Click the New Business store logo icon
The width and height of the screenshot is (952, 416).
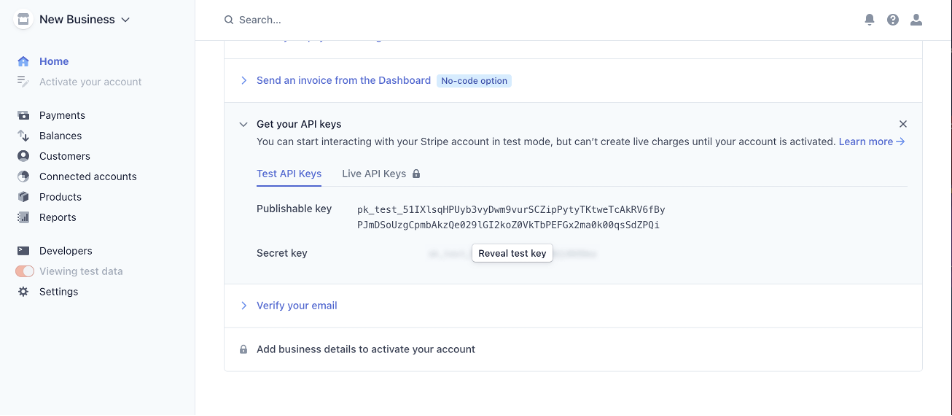coord(22,19)
